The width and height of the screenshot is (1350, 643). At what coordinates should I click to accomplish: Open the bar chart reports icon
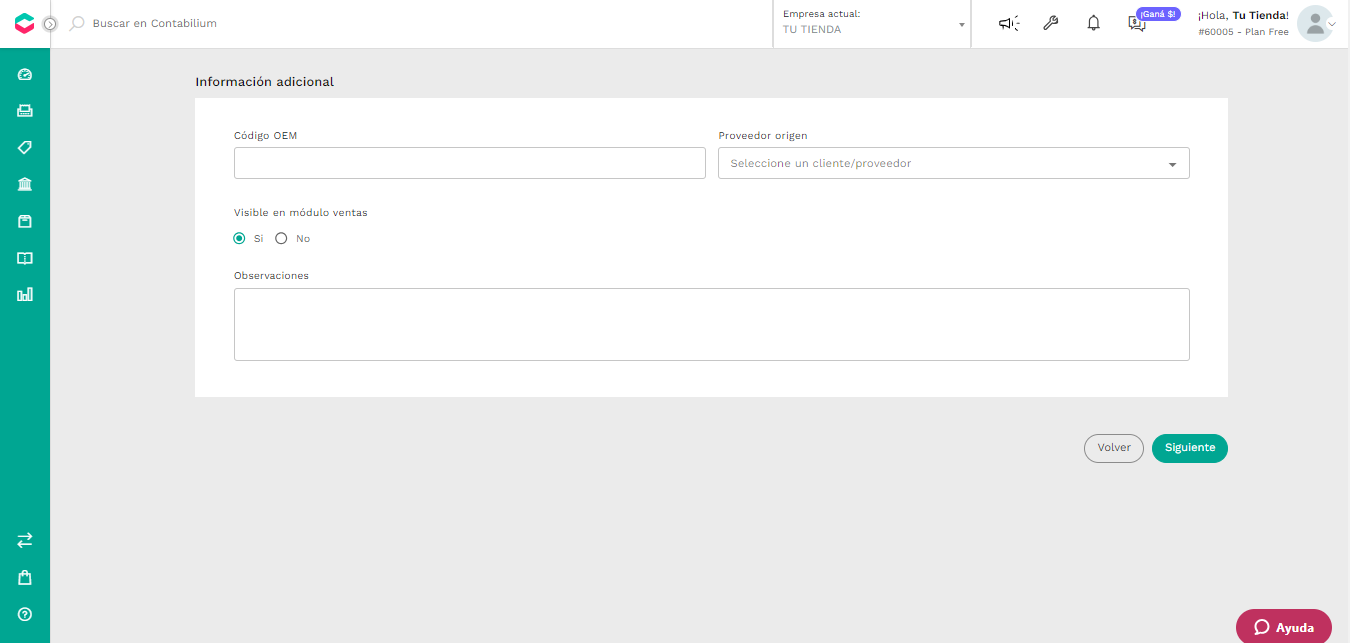click(25, 294)
